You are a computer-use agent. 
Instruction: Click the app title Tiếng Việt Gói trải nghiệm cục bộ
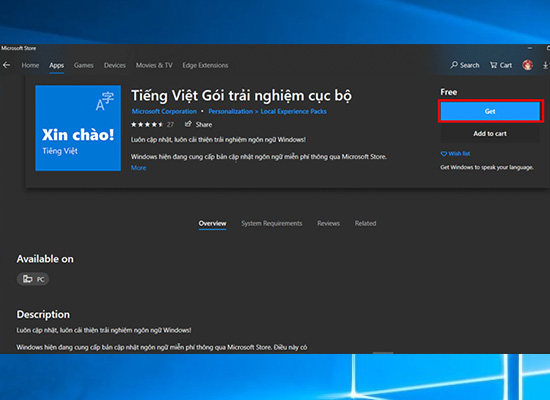(241, 96)
